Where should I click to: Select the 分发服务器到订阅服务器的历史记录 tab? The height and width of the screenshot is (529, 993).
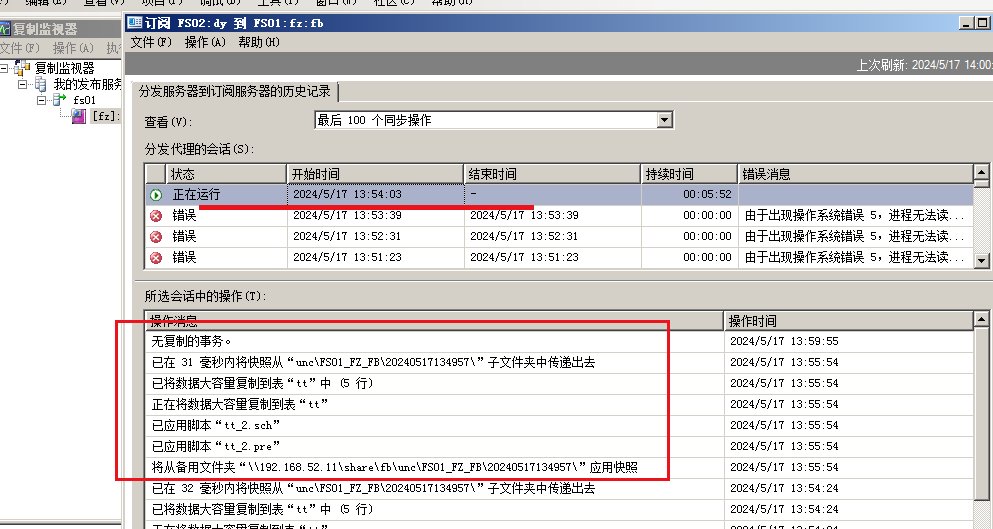click(235, 91)
